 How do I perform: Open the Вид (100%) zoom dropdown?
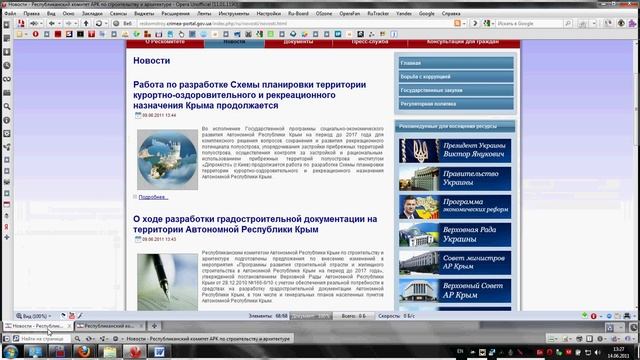34,316
